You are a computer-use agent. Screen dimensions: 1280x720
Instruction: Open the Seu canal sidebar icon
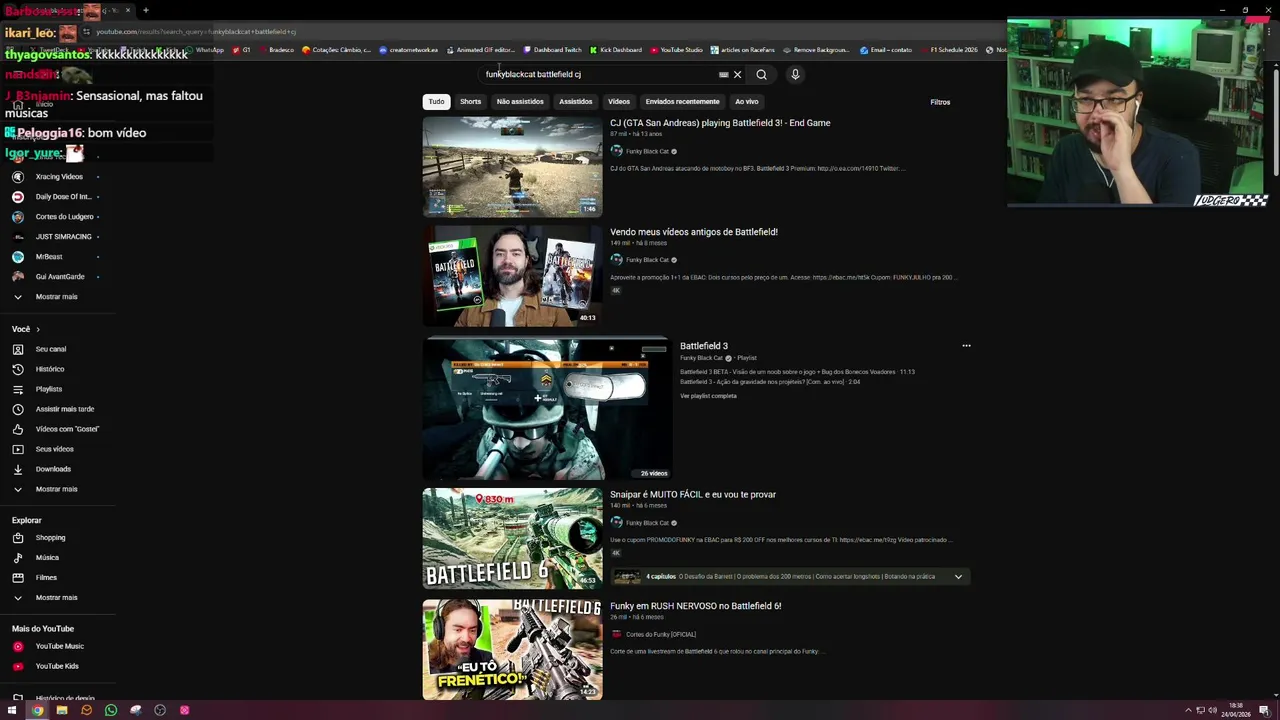pyautogui.click(x=18, y=349)
